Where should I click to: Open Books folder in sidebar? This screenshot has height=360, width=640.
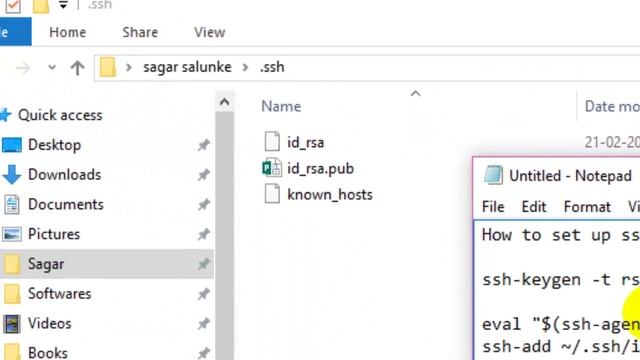[48, 353]
